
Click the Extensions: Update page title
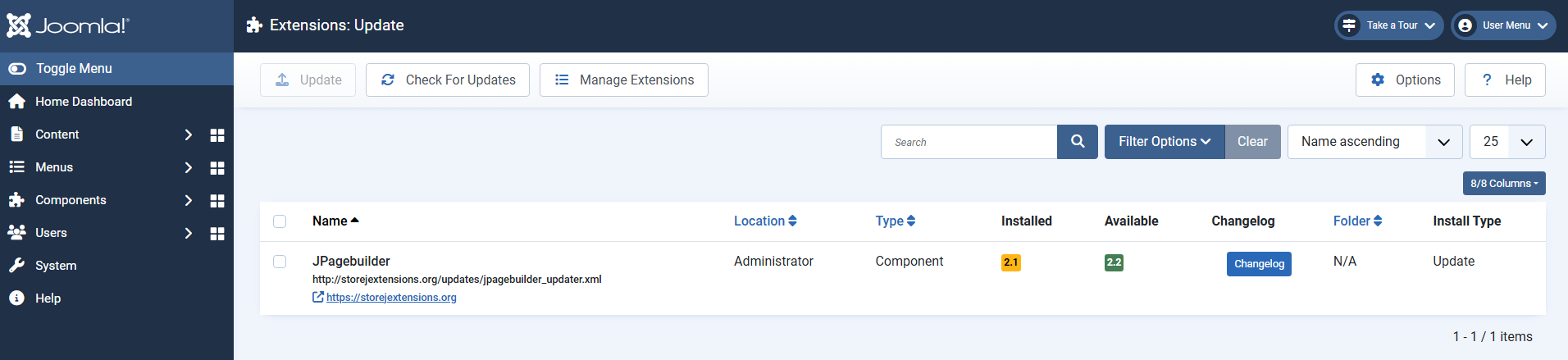pyautogui.click(x=336, y=25)
